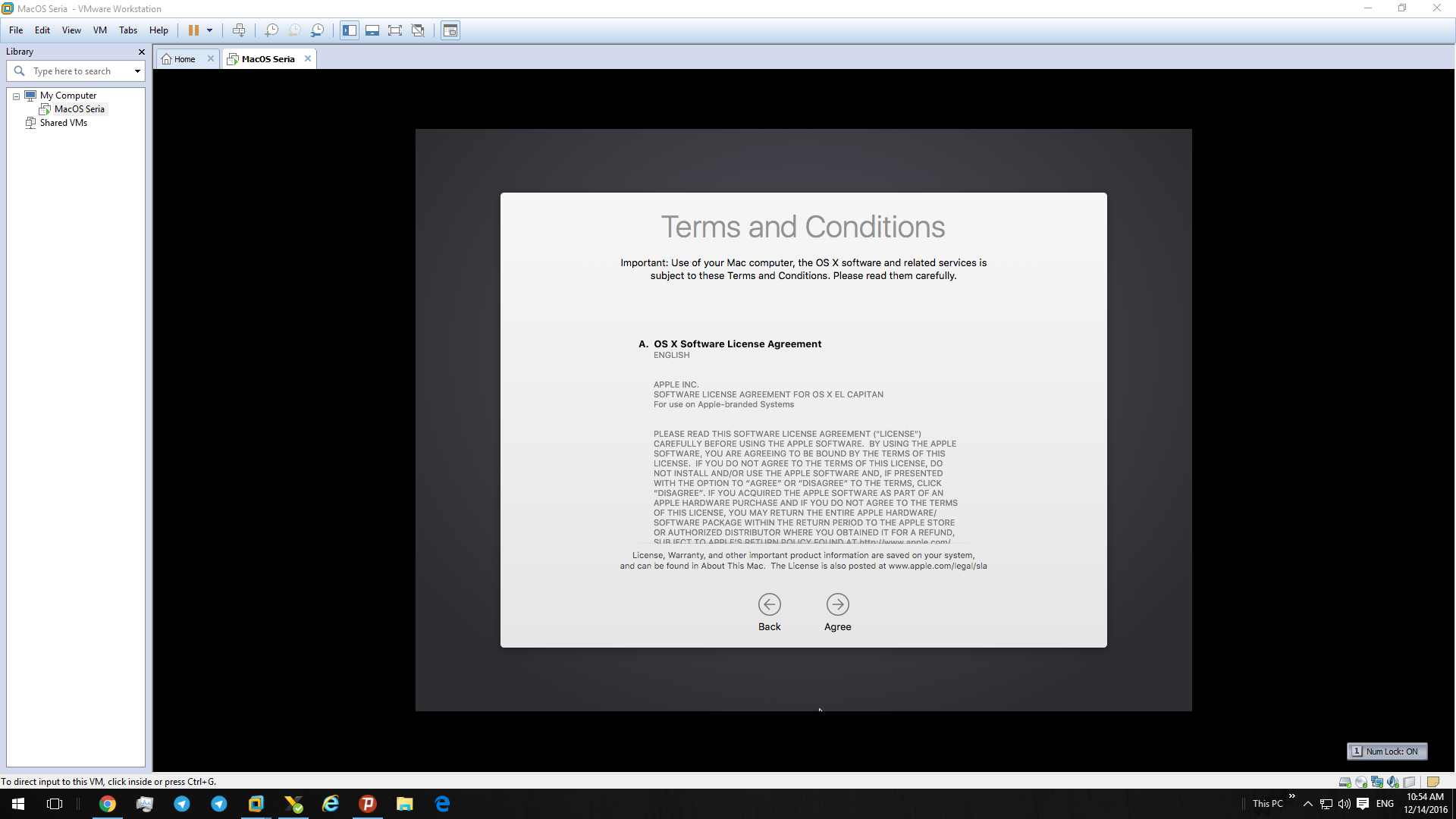
Task: Open the View menu
Action: pyautogui.click(x=71, y=30)
